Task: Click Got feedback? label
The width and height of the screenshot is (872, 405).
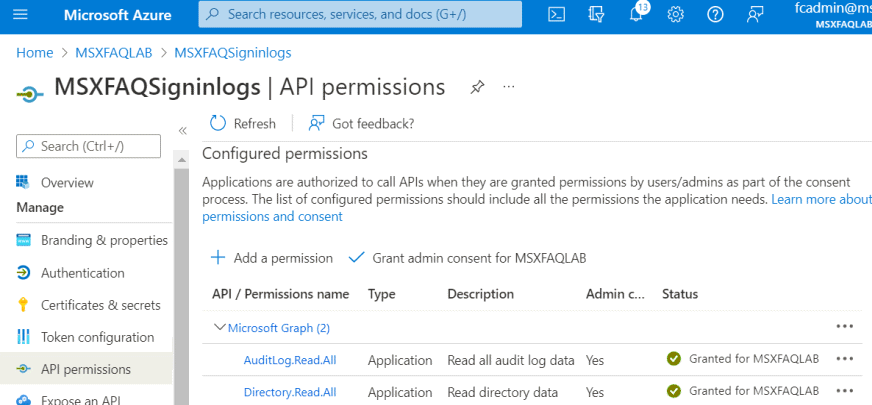Action: click(373, 124)
